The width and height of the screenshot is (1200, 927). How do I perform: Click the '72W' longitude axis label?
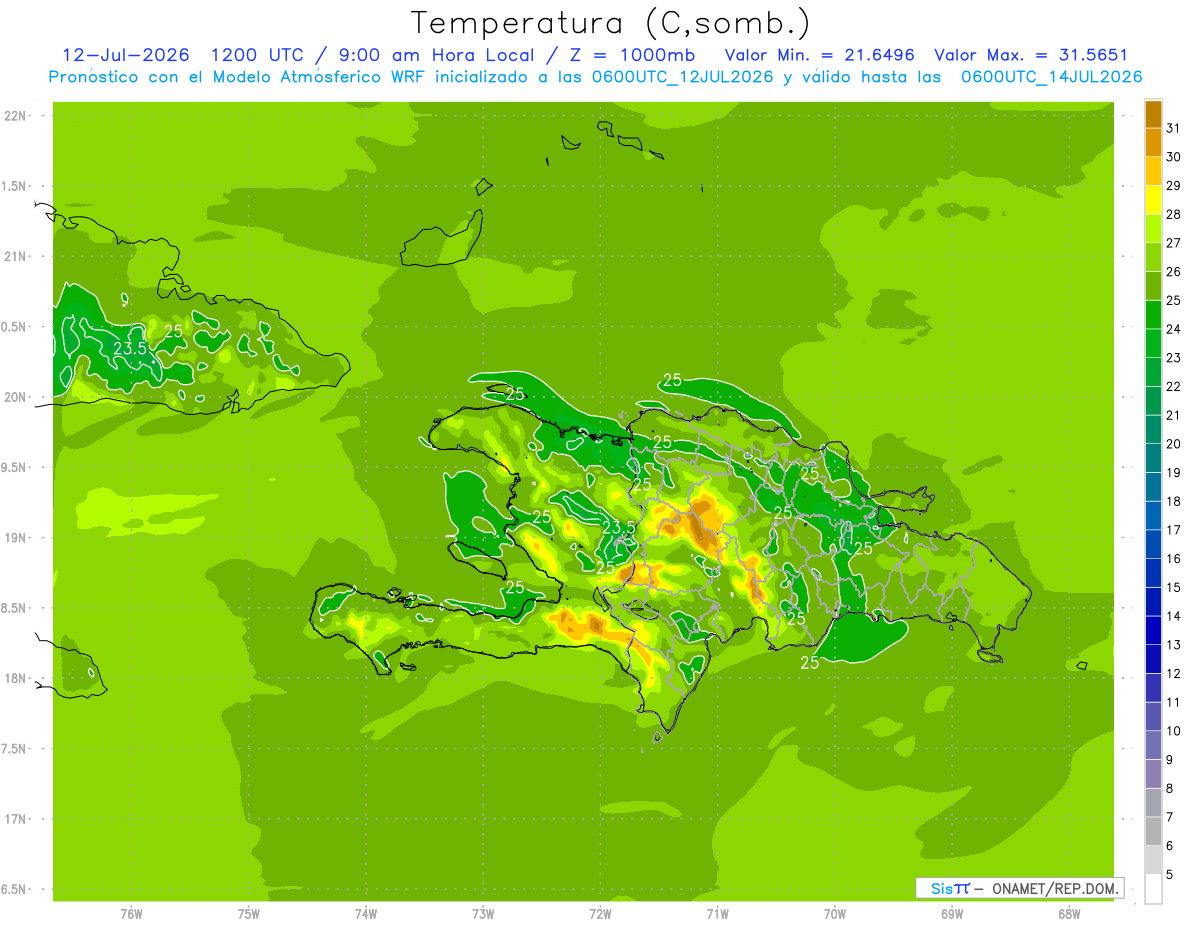601,913
